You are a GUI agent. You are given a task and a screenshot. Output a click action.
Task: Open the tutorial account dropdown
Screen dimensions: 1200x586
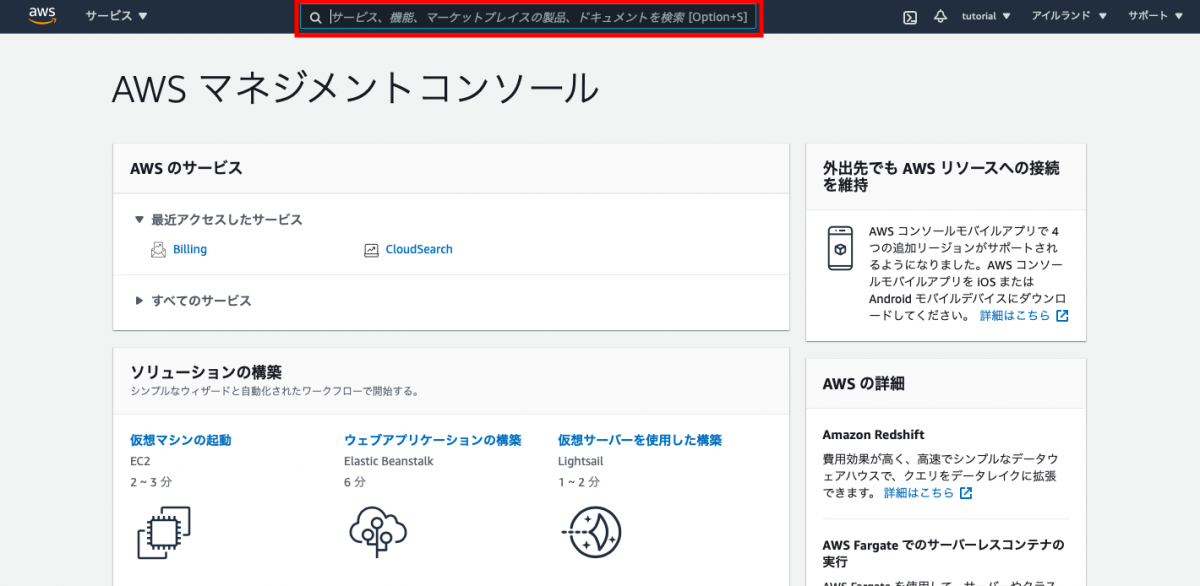click(x=986, y=16)
